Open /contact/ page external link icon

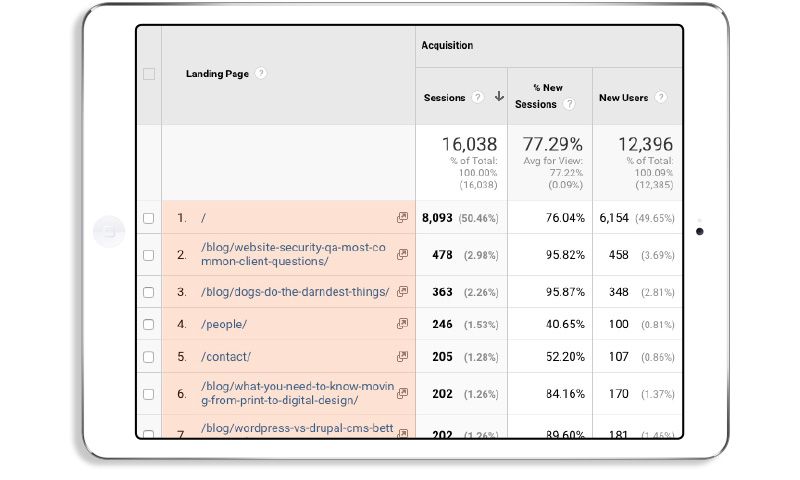403,356
